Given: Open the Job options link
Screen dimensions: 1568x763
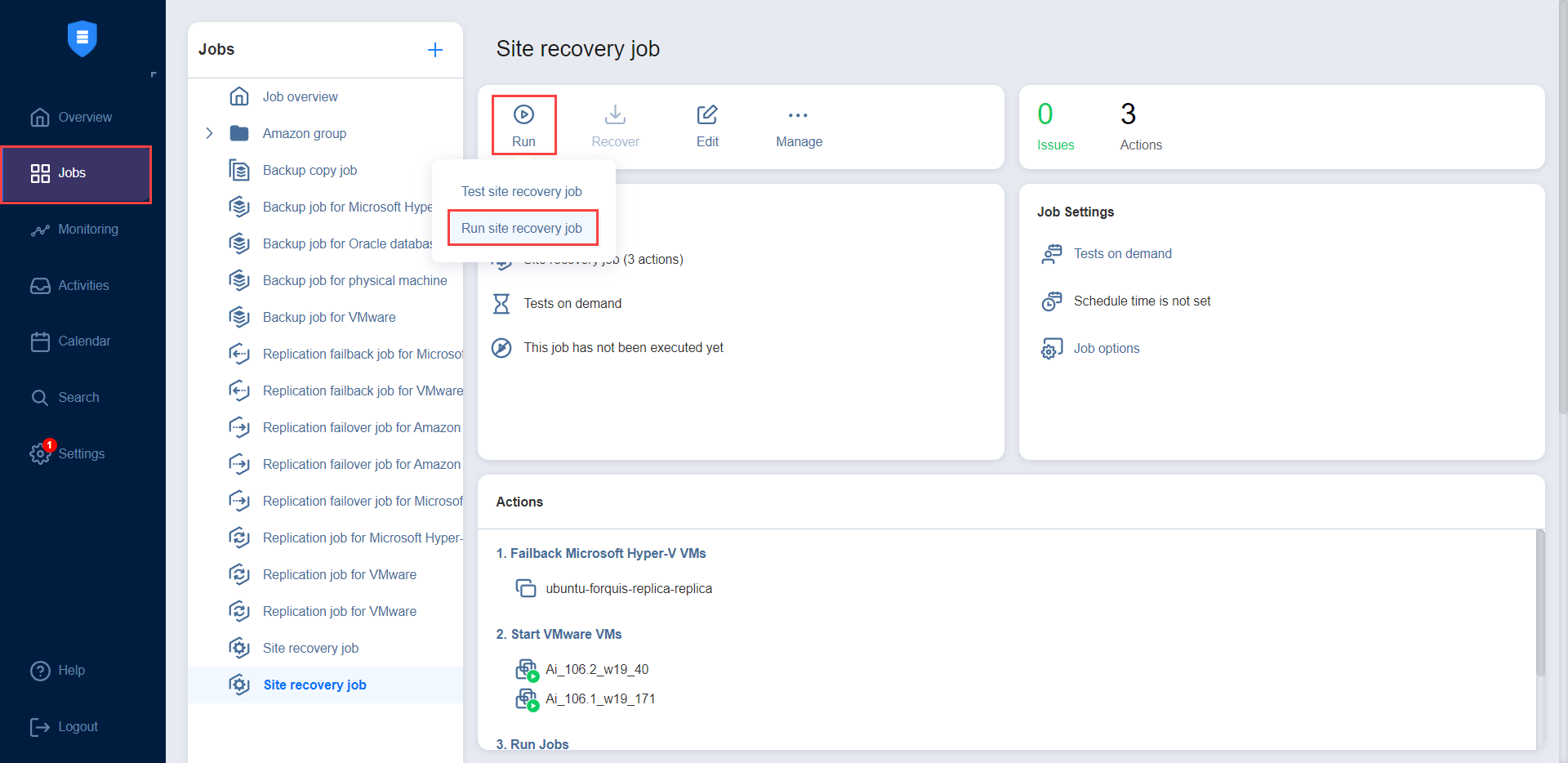Looking at the screenshot, I should [x=1106, y=349].
